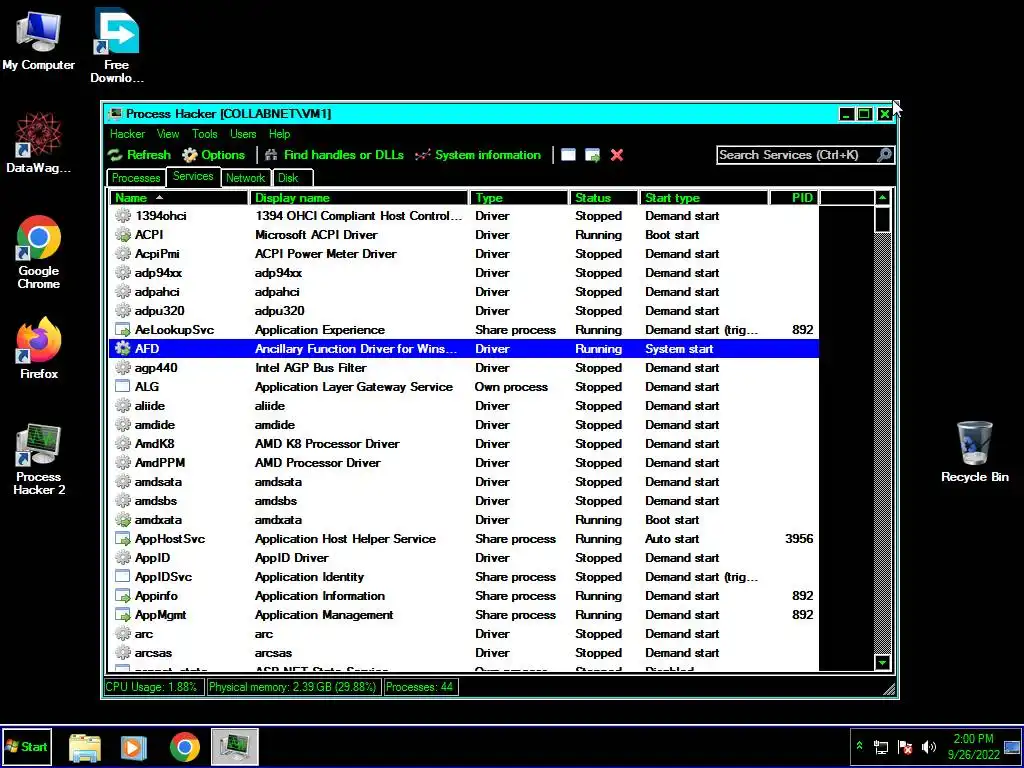This screenshot has height=768, width=1024.
Task: Click the 1394ohci service gear icon
Action: (123, 216)
